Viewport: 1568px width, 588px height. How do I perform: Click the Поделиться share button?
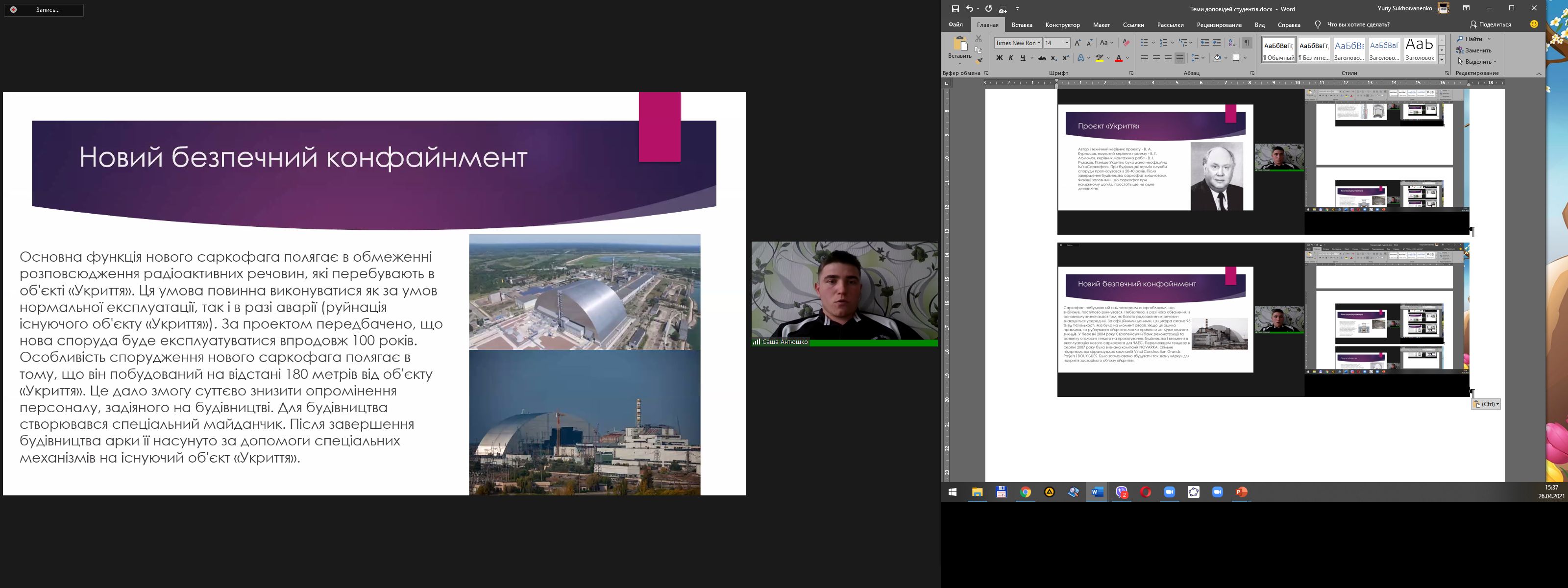[1490, 24]
